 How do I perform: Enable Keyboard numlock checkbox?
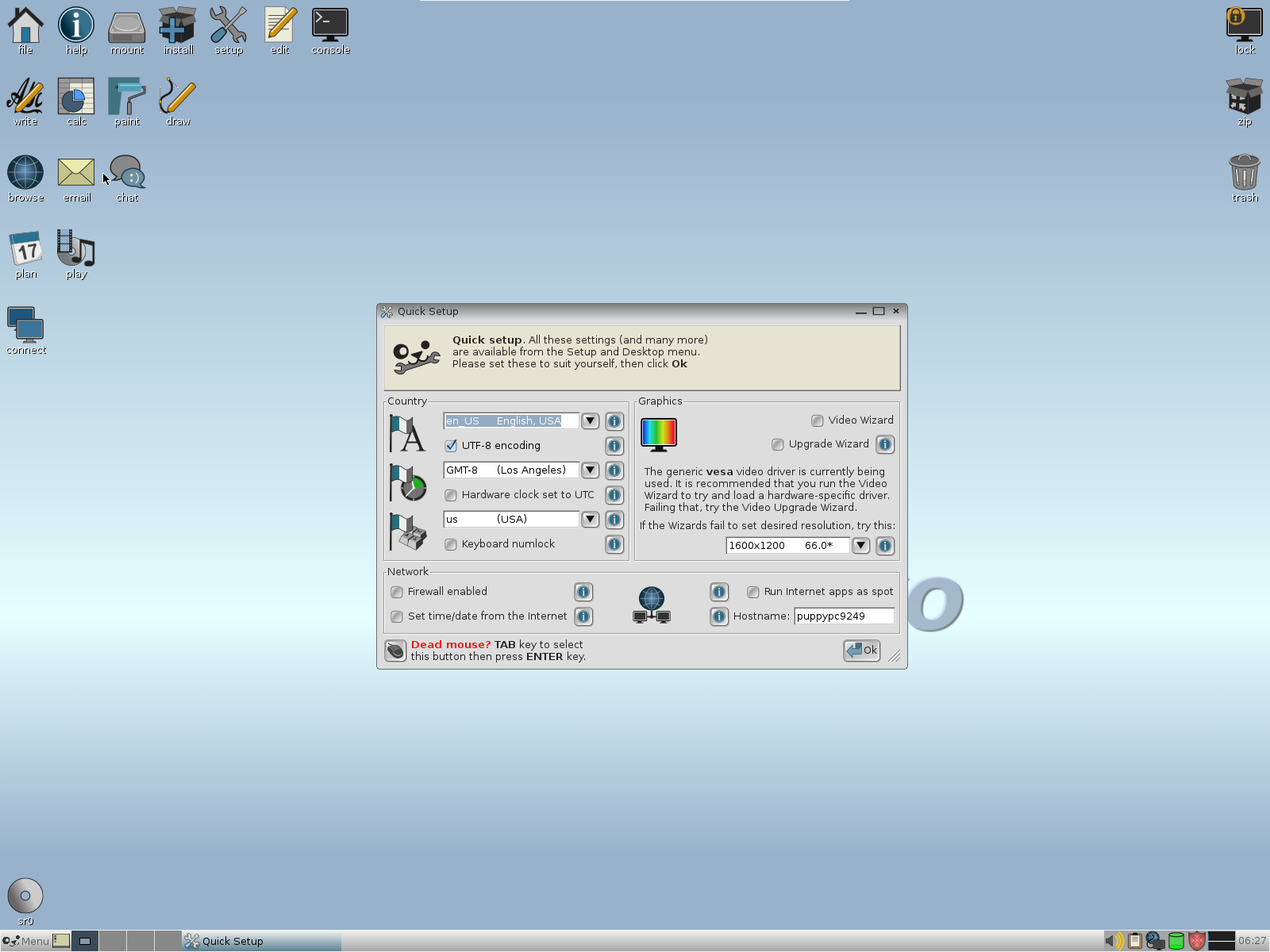coord(451,544)
